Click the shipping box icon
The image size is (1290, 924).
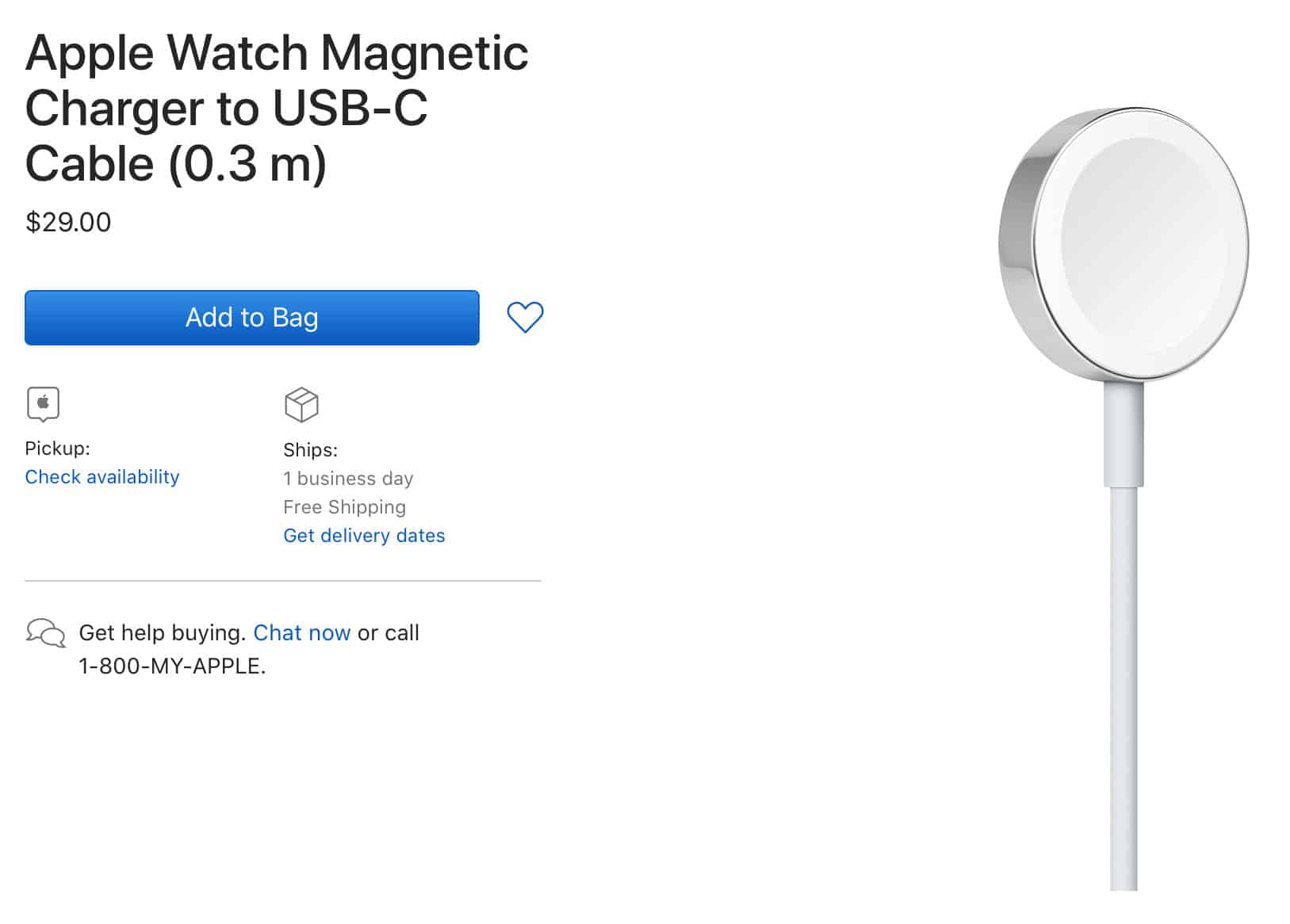pos(301,405)
